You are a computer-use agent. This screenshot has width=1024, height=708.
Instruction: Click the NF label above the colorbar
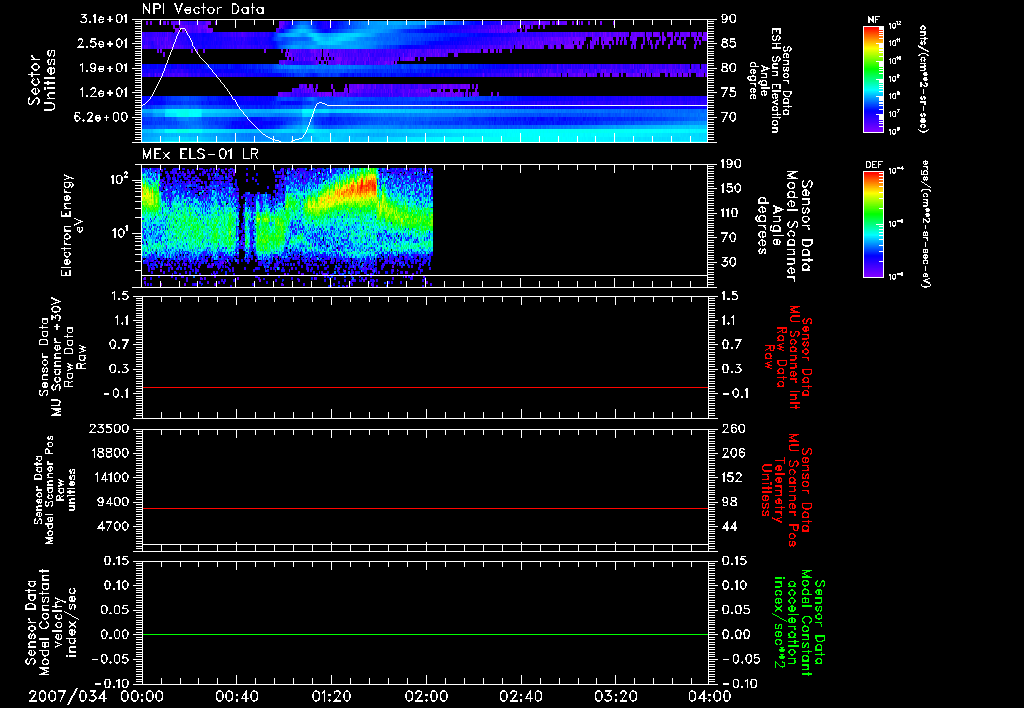click(x=873, y=20)
